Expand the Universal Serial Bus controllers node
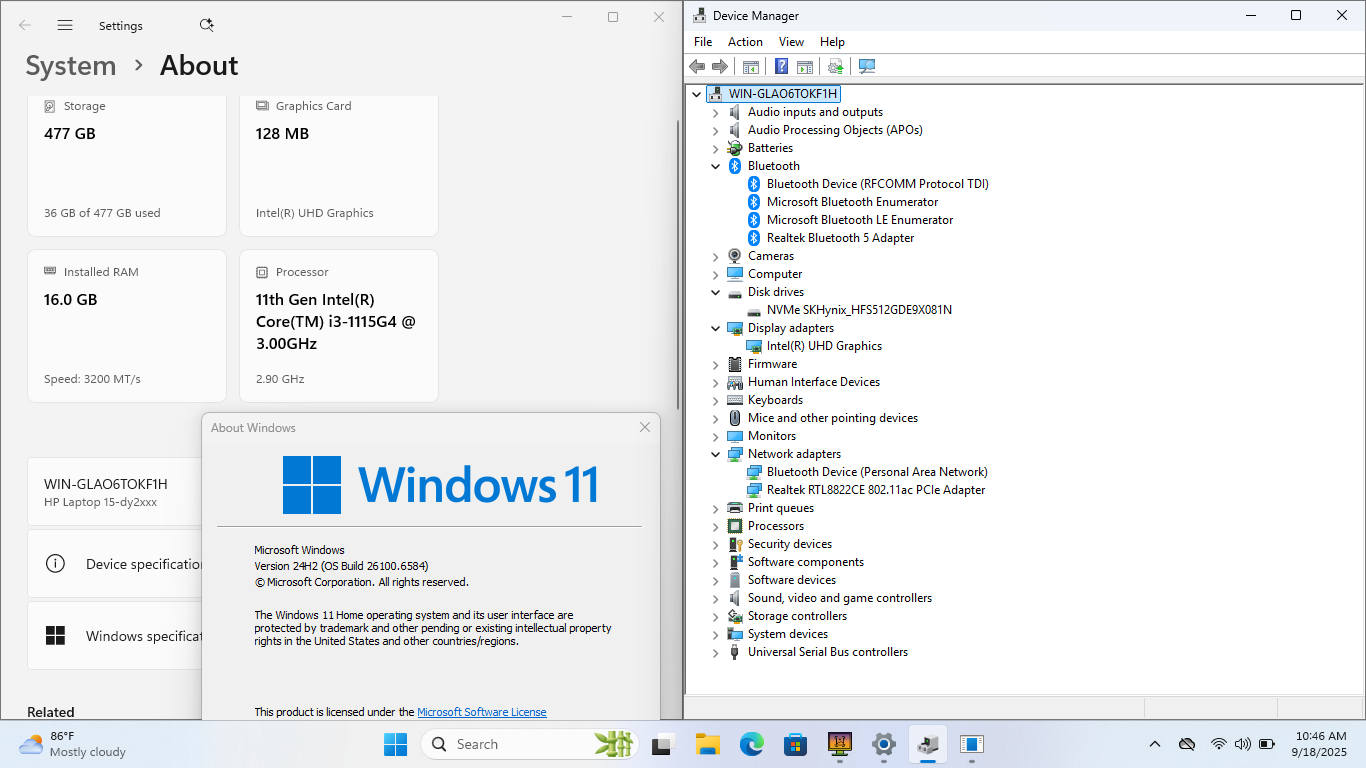 (x=715, y=652)
